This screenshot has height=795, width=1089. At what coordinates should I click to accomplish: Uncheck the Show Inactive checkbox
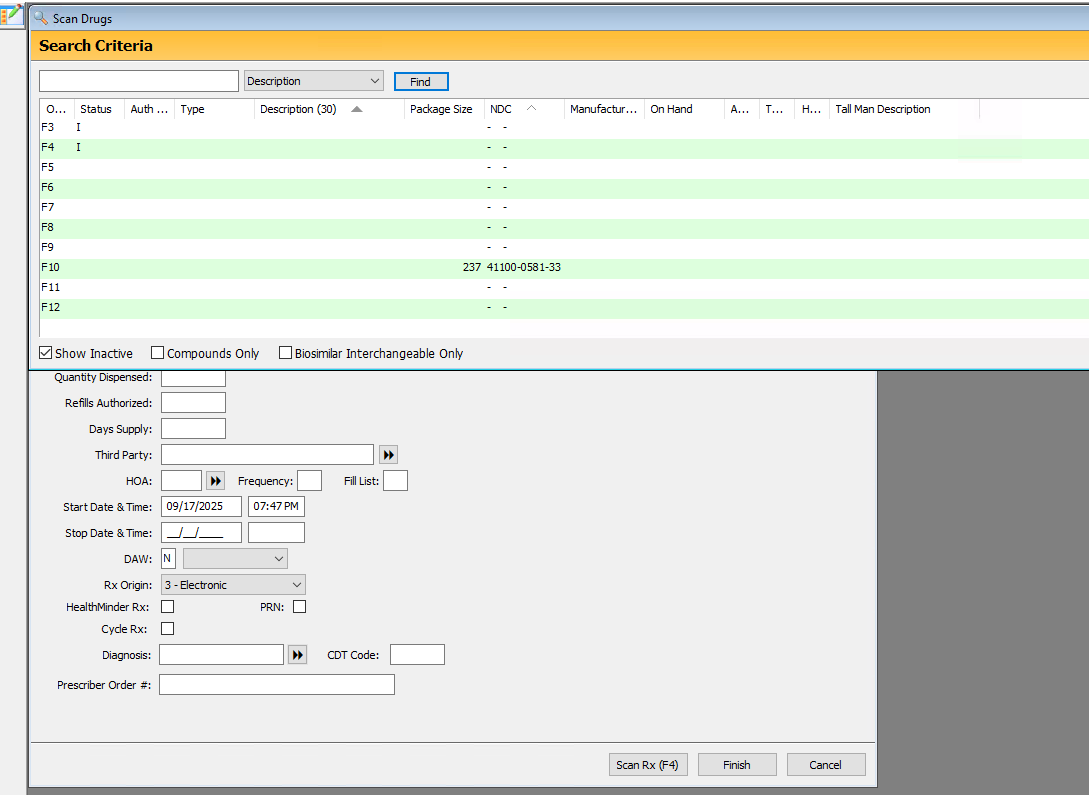(x=46, y=353)
